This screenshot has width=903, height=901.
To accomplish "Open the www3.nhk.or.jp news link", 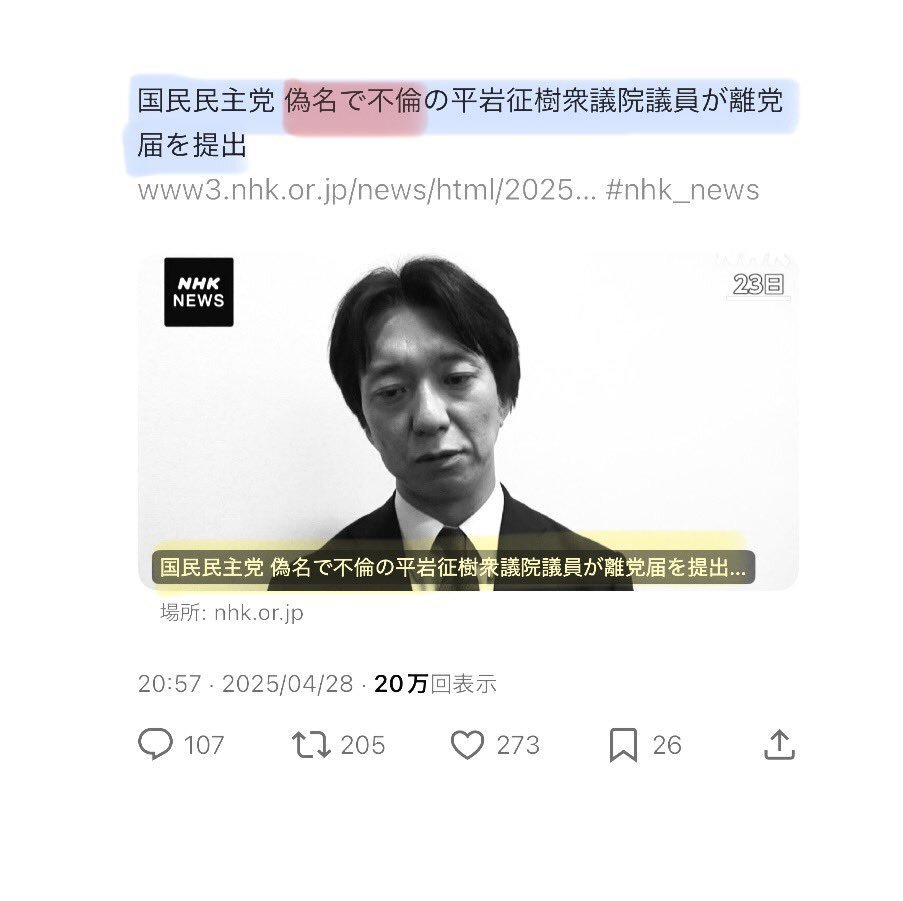I will tap(367, 190).
